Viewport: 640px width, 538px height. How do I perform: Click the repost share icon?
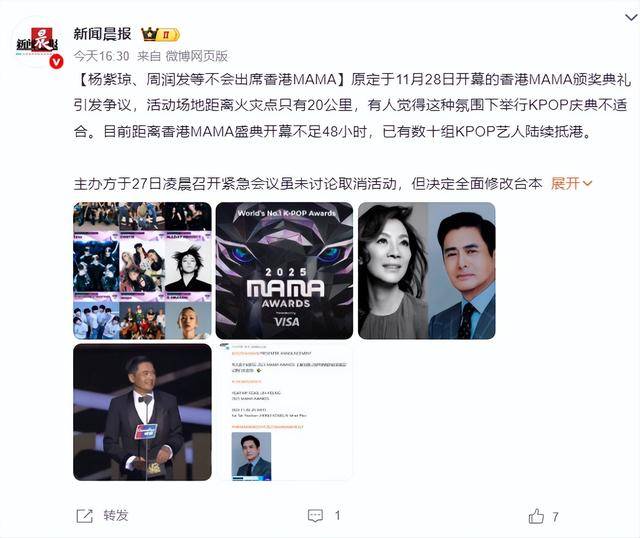click(84, 516)
